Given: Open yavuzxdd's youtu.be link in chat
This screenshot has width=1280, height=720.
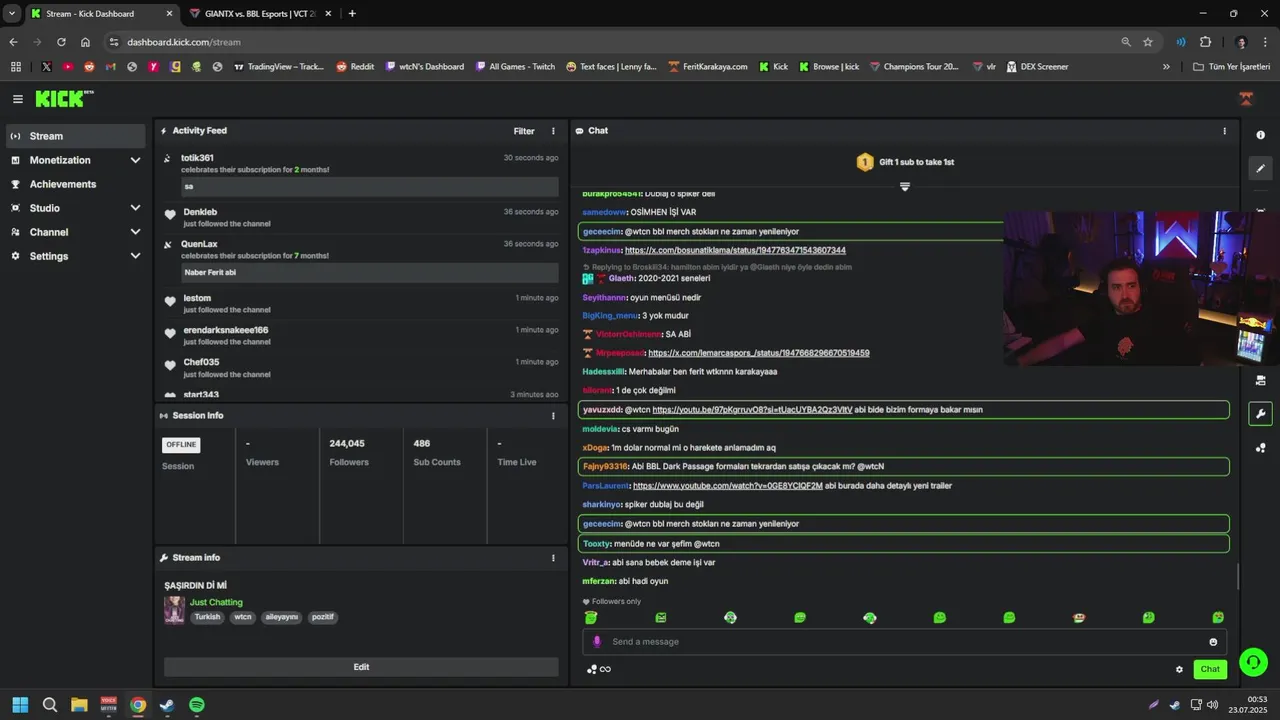Looking at the screenshot, I should pos(752,410).
